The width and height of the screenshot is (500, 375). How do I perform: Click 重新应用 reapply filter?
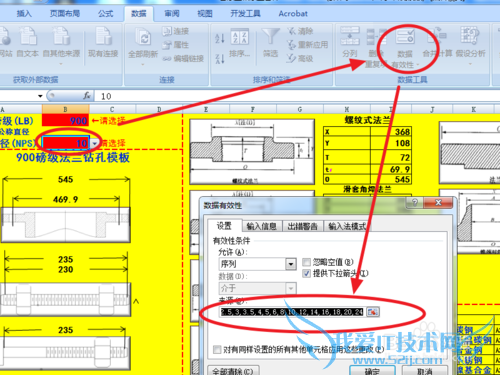pos(307,45)
